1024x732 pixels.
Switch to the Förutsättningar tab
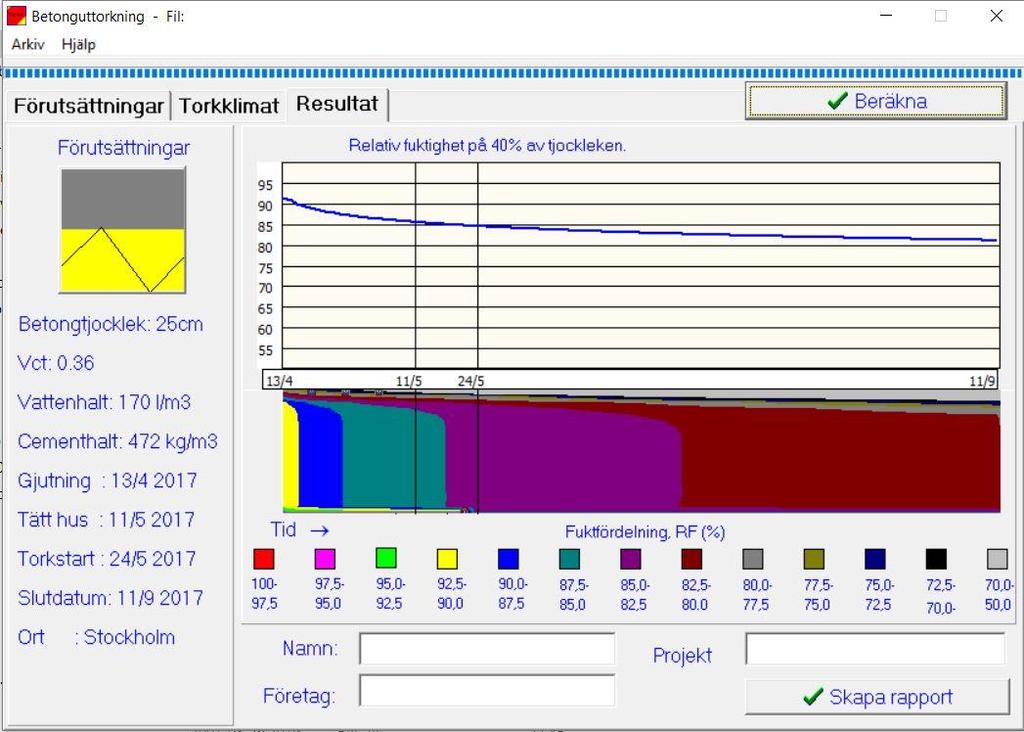(89, 106)
